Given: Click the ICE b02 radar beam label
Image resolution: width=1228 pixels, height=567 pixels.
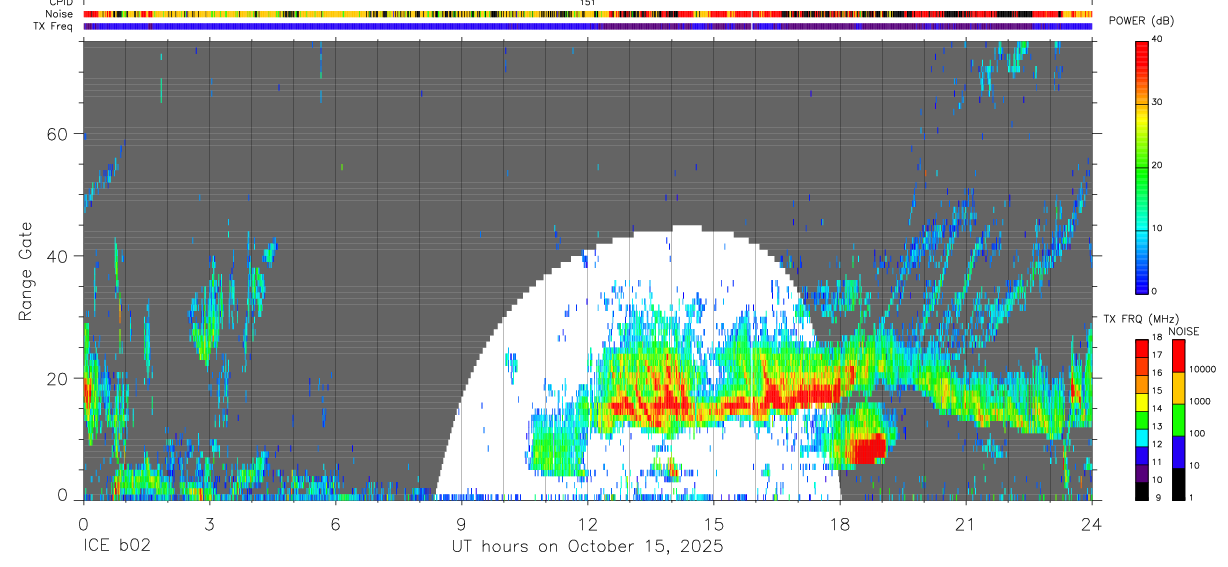Looking at the screenshot, I should tap(119, 546).
